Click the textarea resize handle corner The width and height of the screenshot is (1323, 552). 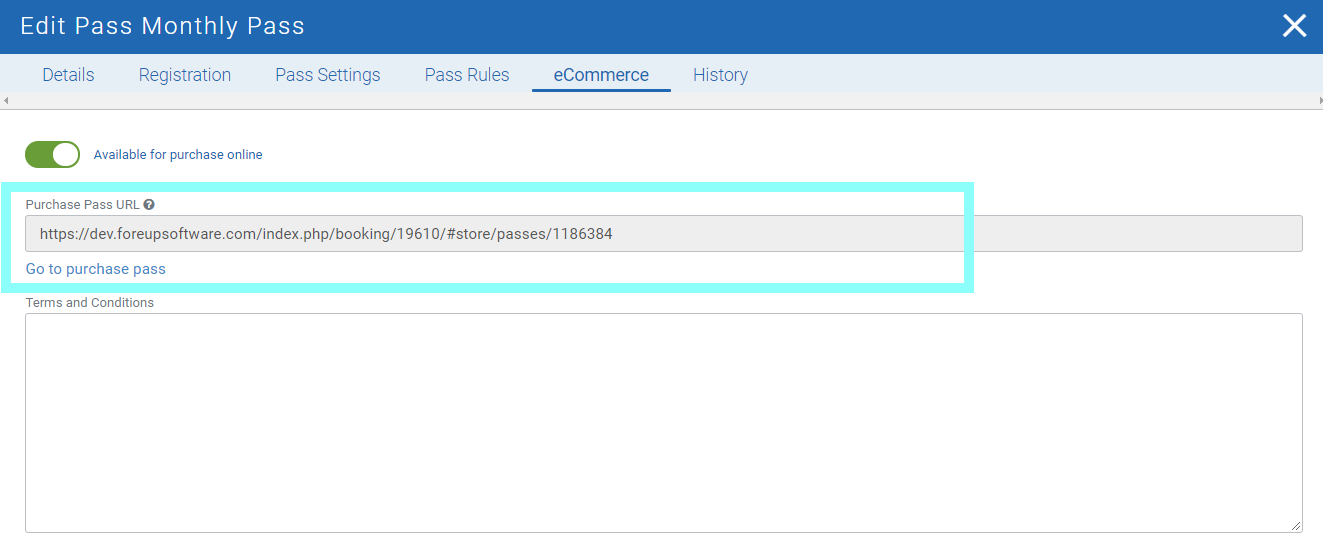point(1296,526)
